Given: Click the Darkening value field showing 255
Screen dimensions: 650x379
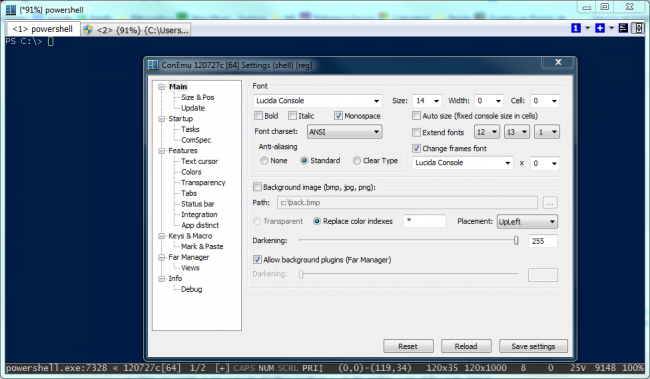Looking at the screenshot, I should [x=543, y=241].
